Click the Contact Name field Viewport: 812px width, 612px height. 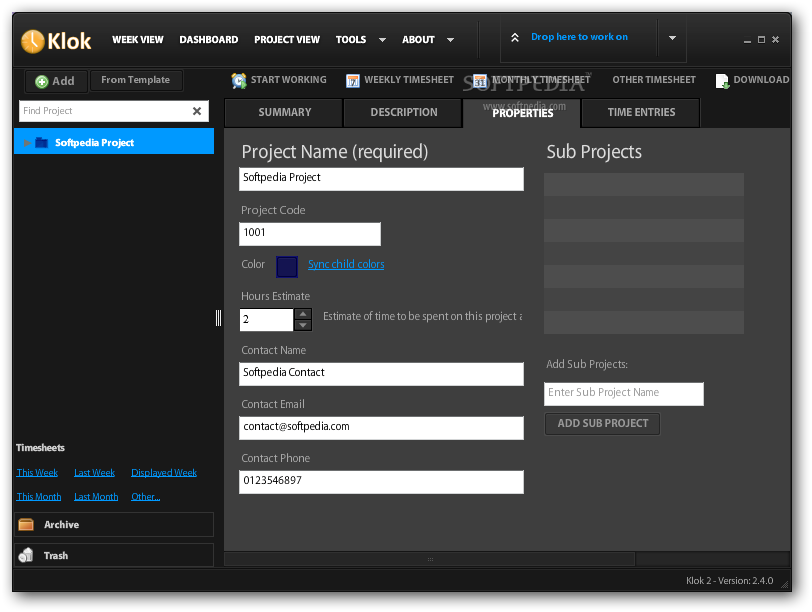coord(381,374)
